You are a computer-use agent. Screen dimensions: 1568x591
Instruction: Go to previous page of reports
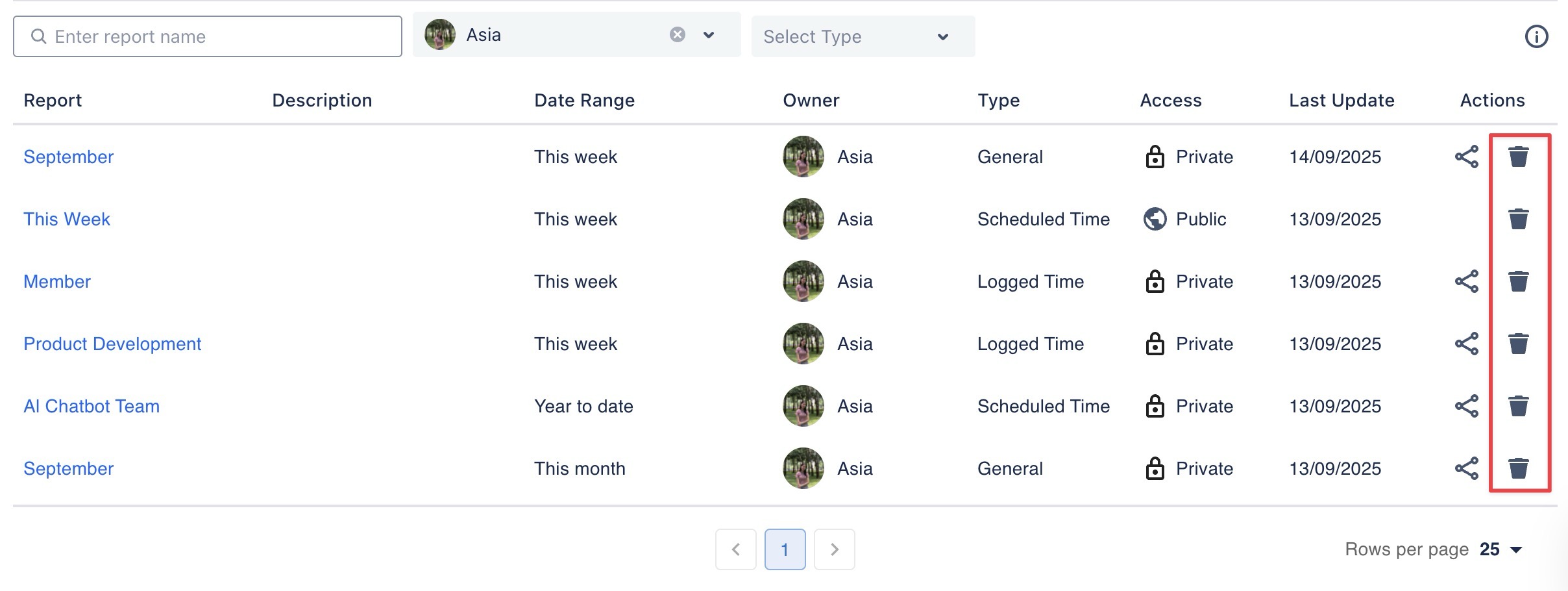coord(735,549)
